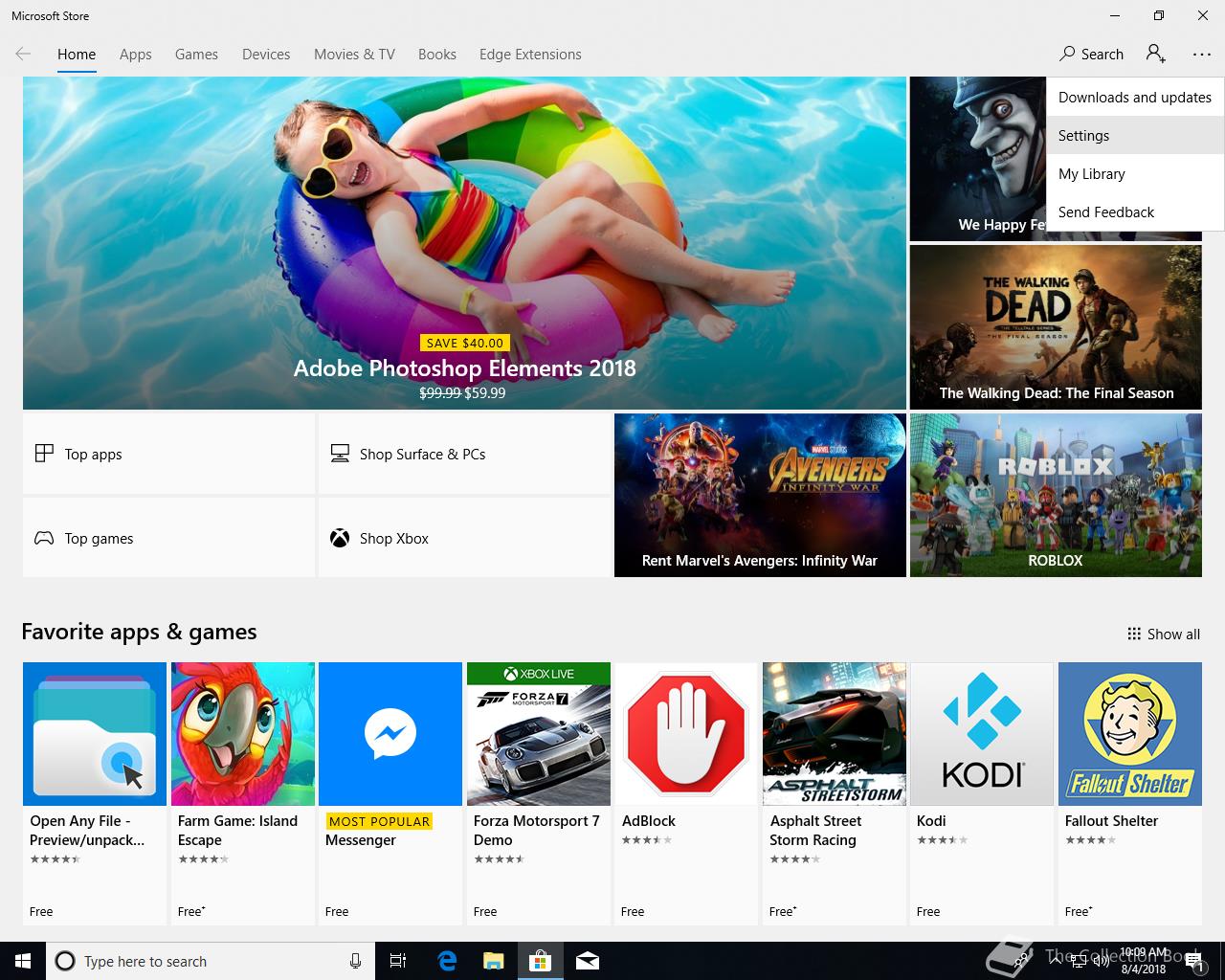1225x980 pixels.
Task: Click the Top apps grid icon
Action: [44, 454]
